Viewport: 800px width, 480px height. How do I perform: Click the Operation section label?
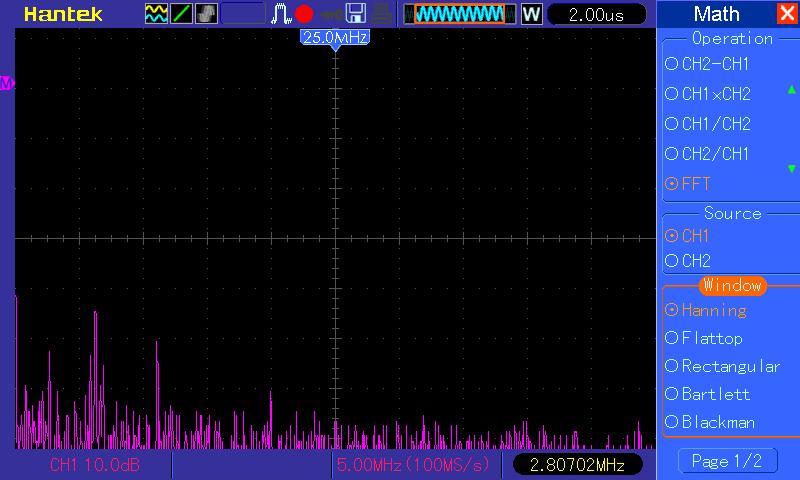click(732, 39)
